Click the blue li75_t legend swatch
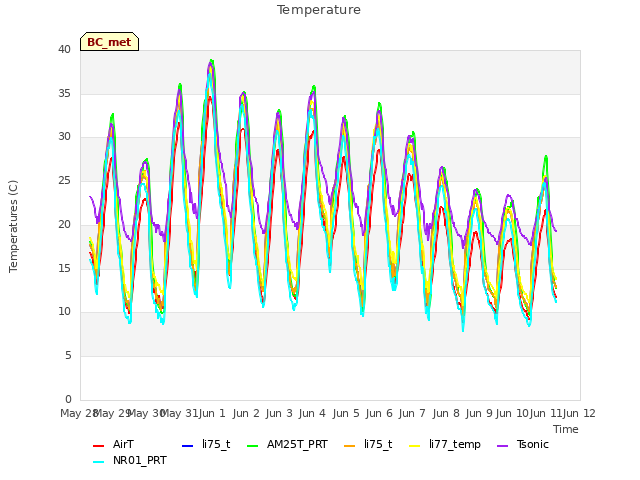The height and width of the screenshot is (480, 640). 187,446
